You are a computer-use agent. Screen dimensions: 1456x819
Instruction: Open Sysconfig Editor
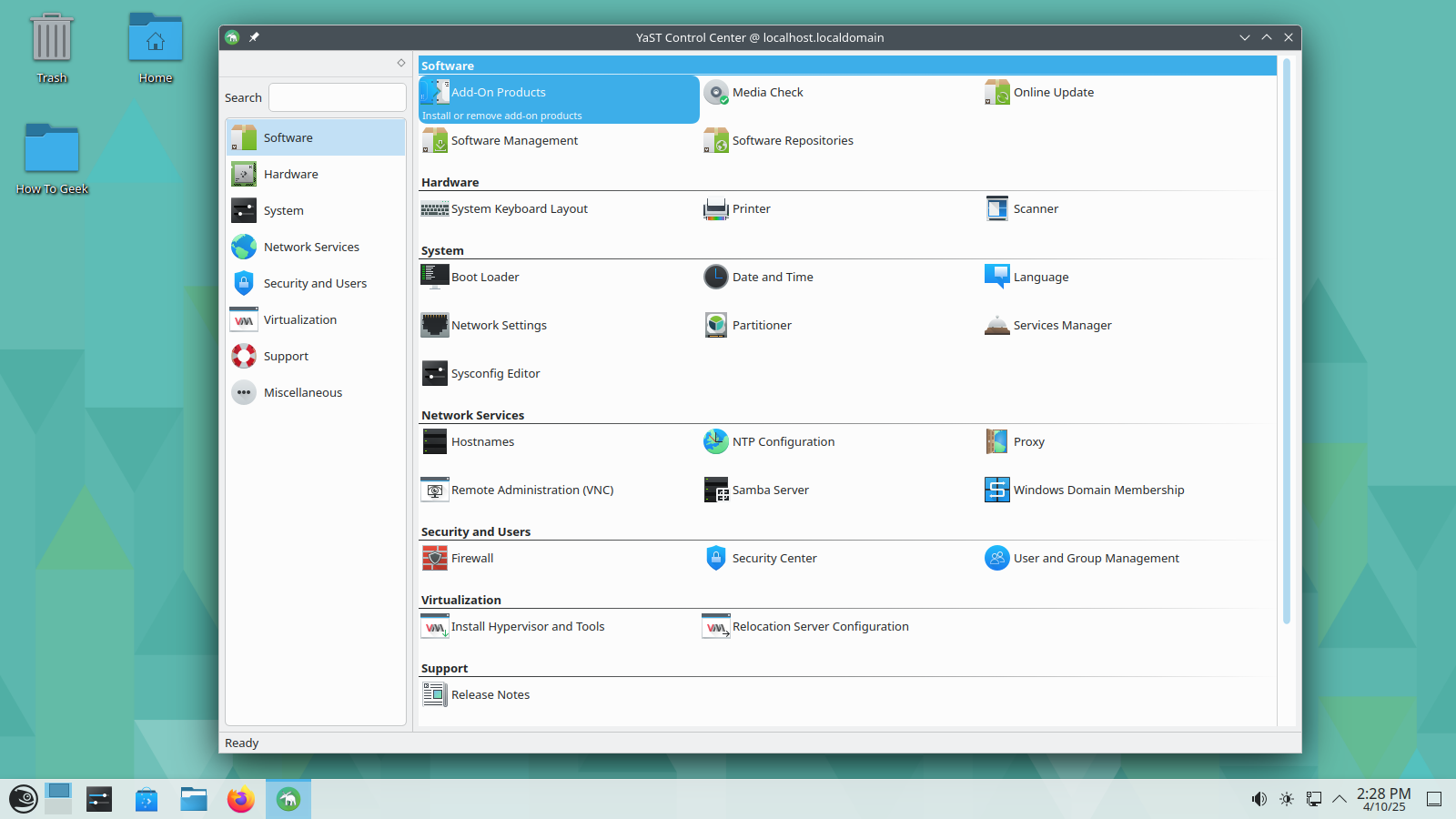click(x=480, y=374)
